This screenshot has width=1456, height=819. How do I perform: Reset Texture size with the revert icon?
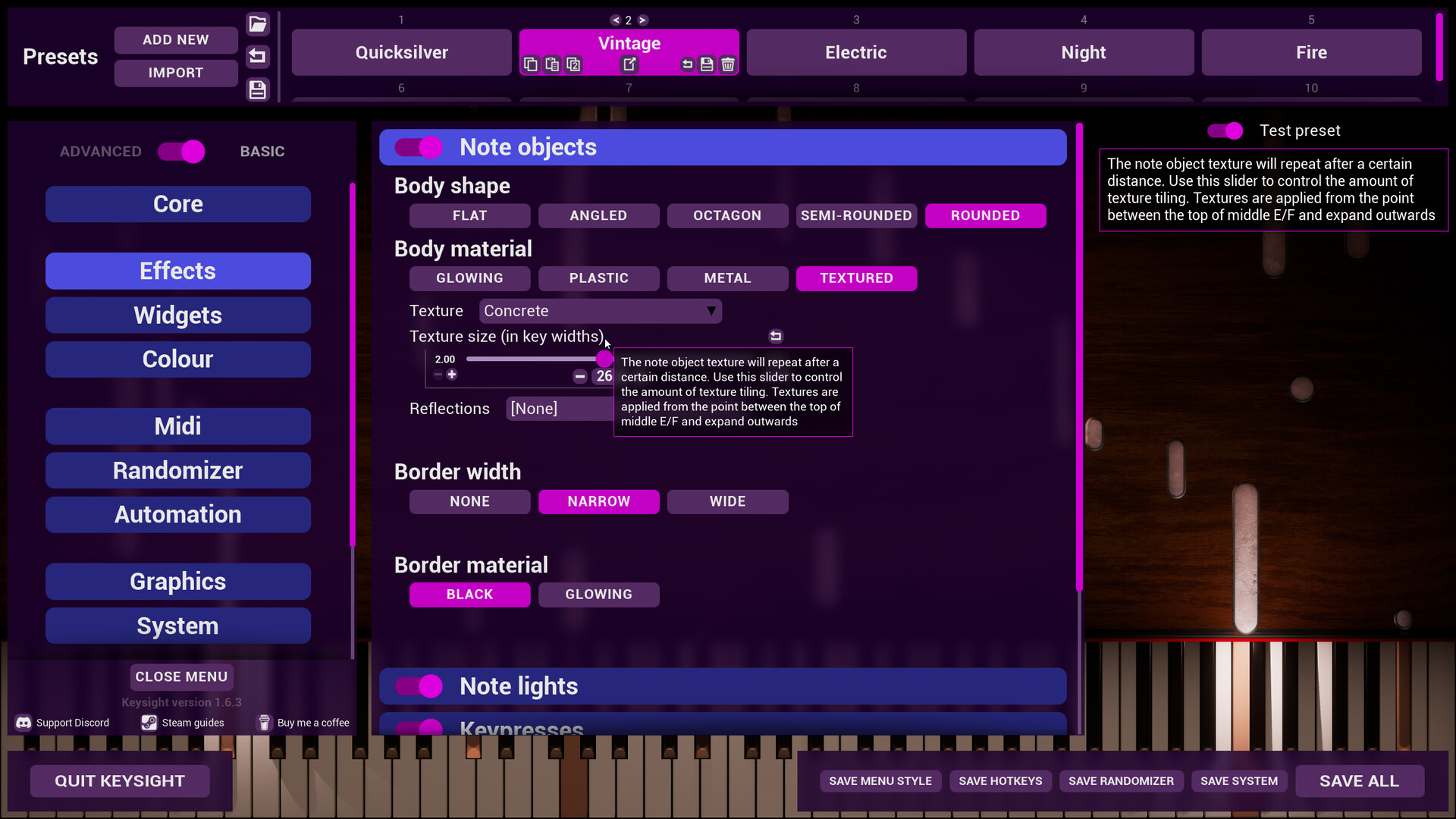click(x=775, y=336)
